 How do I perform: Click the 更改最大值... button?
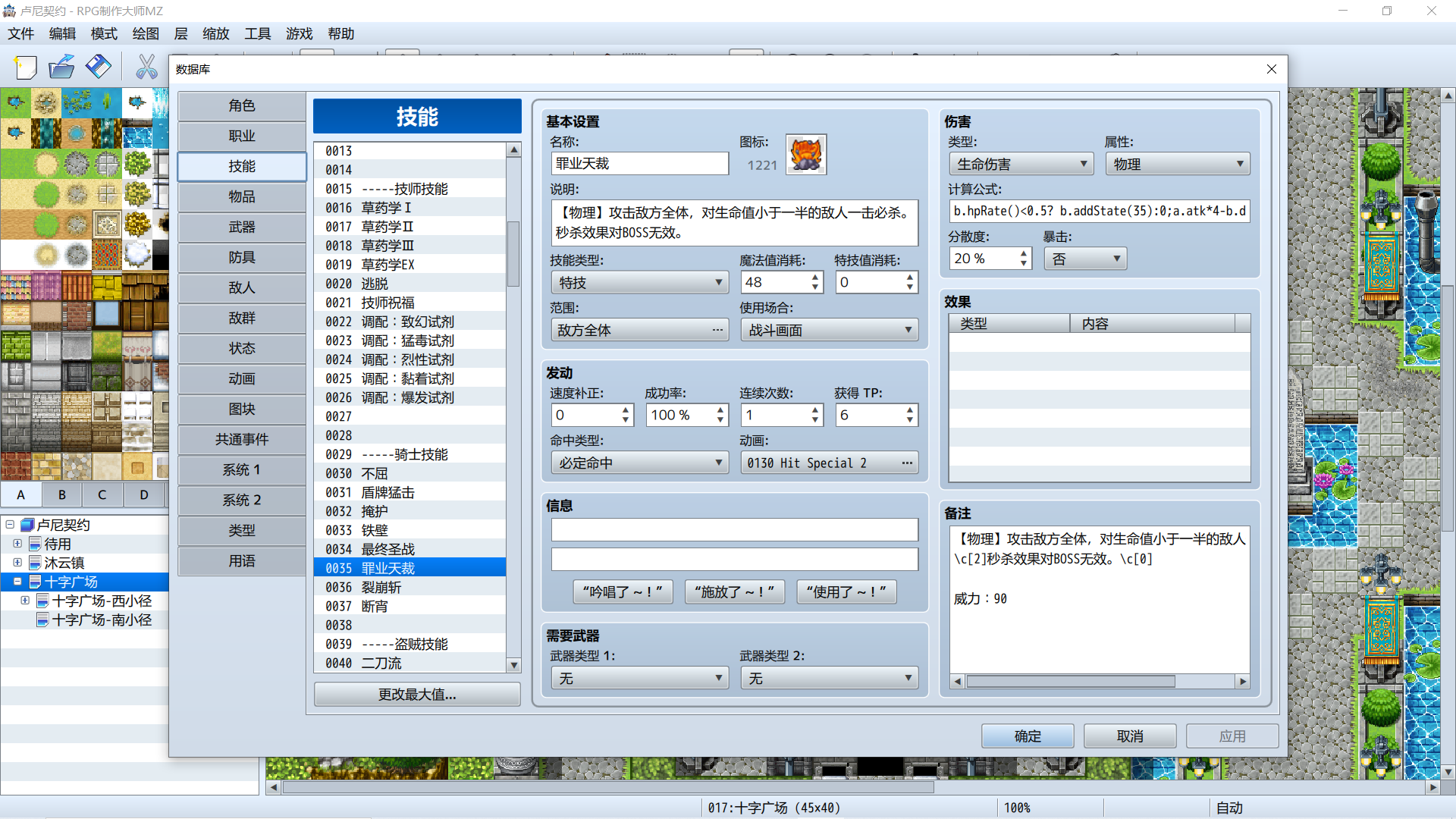(417, 695)
